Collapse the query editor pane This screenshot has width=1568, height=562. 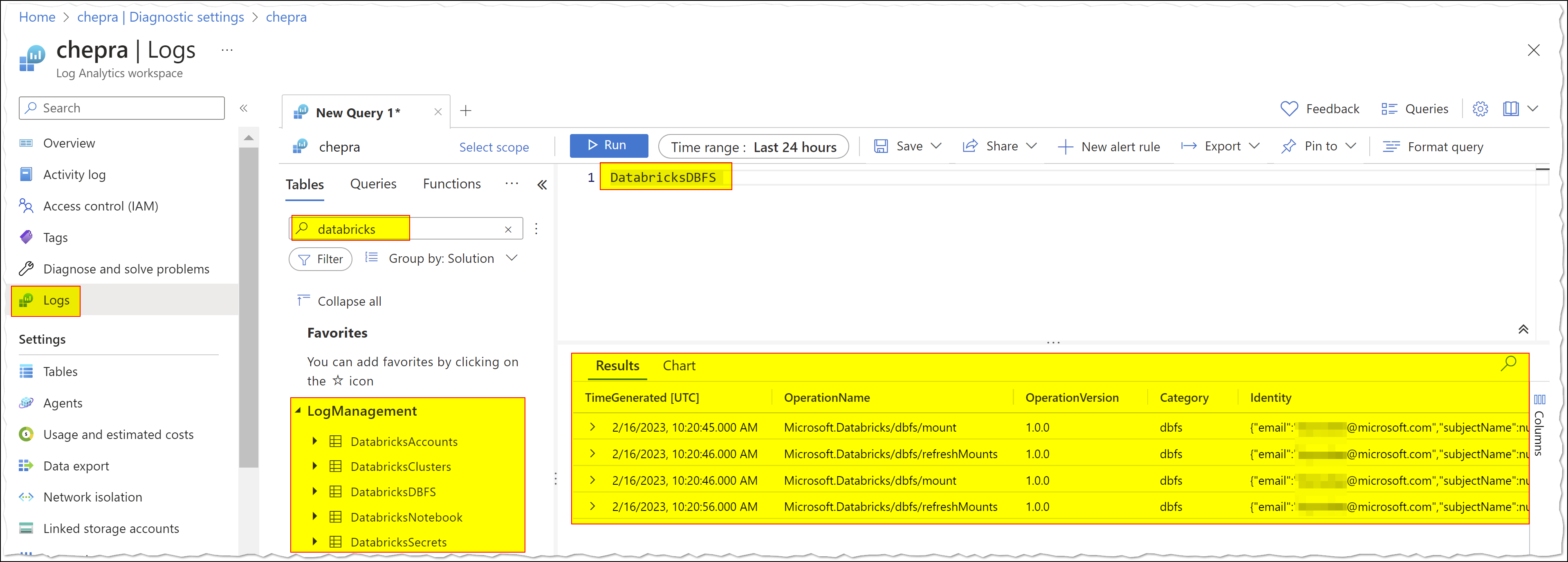point(1523,329)
